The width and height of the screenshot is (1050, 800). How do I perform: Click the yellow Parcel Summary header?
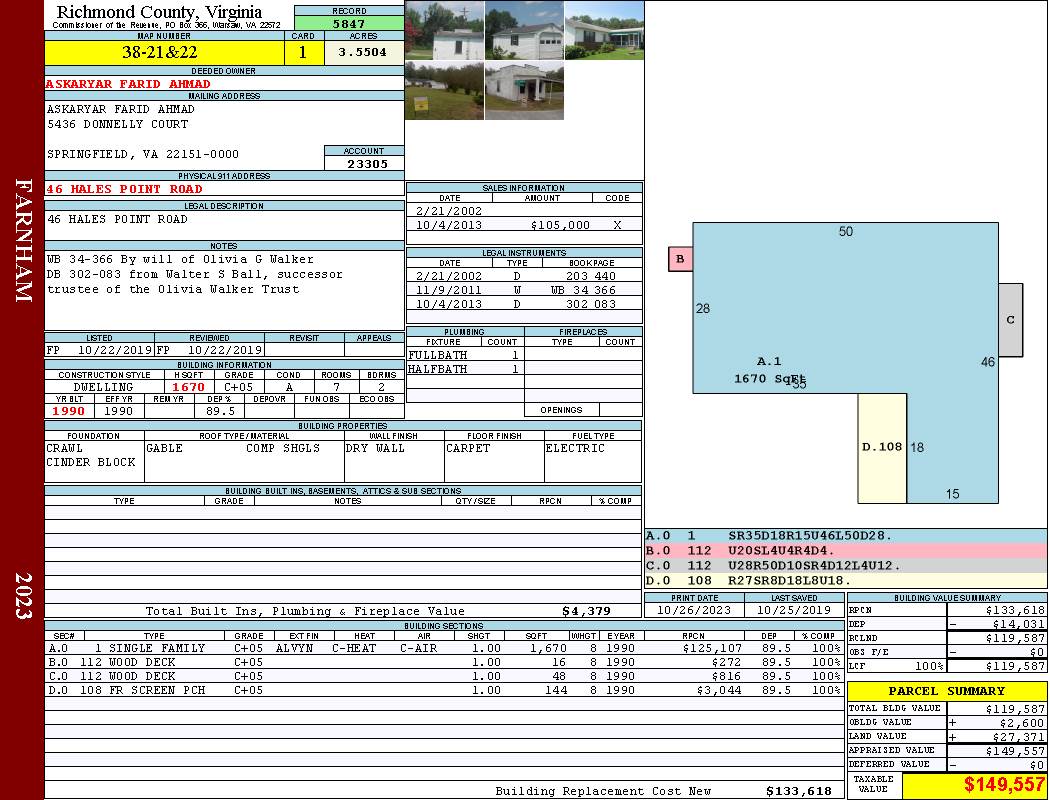pyautogui.click(x=947, y=691)
